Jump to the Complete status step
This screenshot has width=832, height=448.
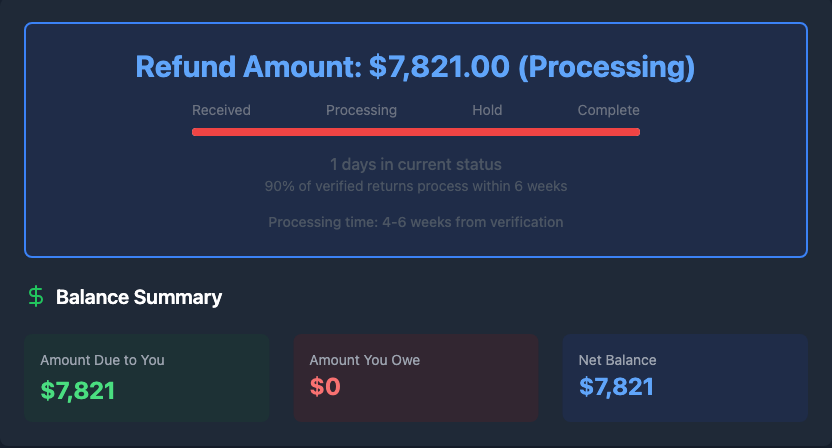pyautogui.click(x=608, y=110)
